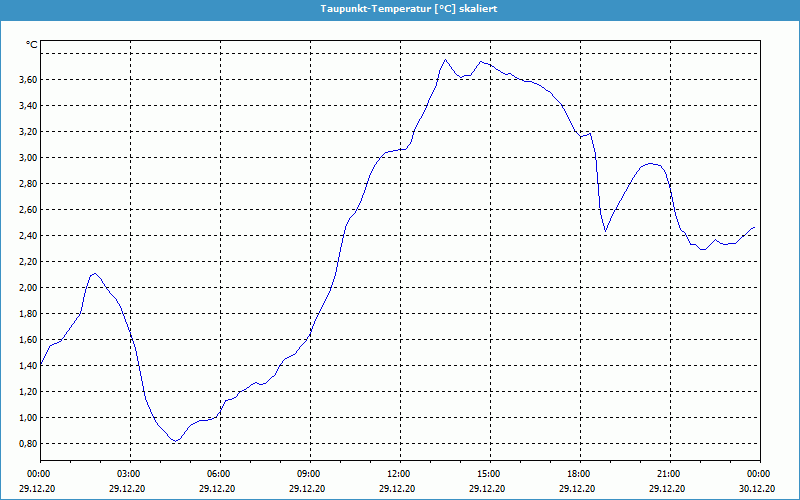Click the date label beneath 06:00
The image size is (800, 500).
(218, 489)
